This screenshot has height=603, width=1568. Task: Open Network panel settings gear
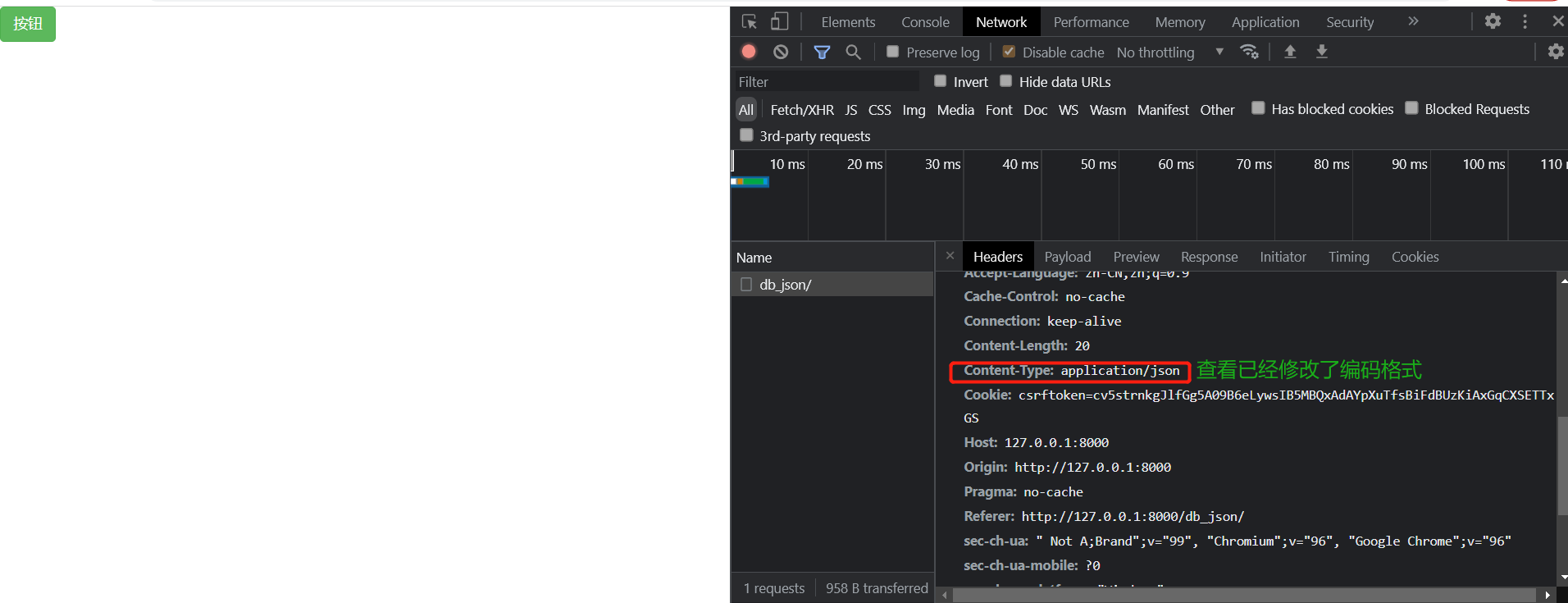click(x=1556, y=52)
